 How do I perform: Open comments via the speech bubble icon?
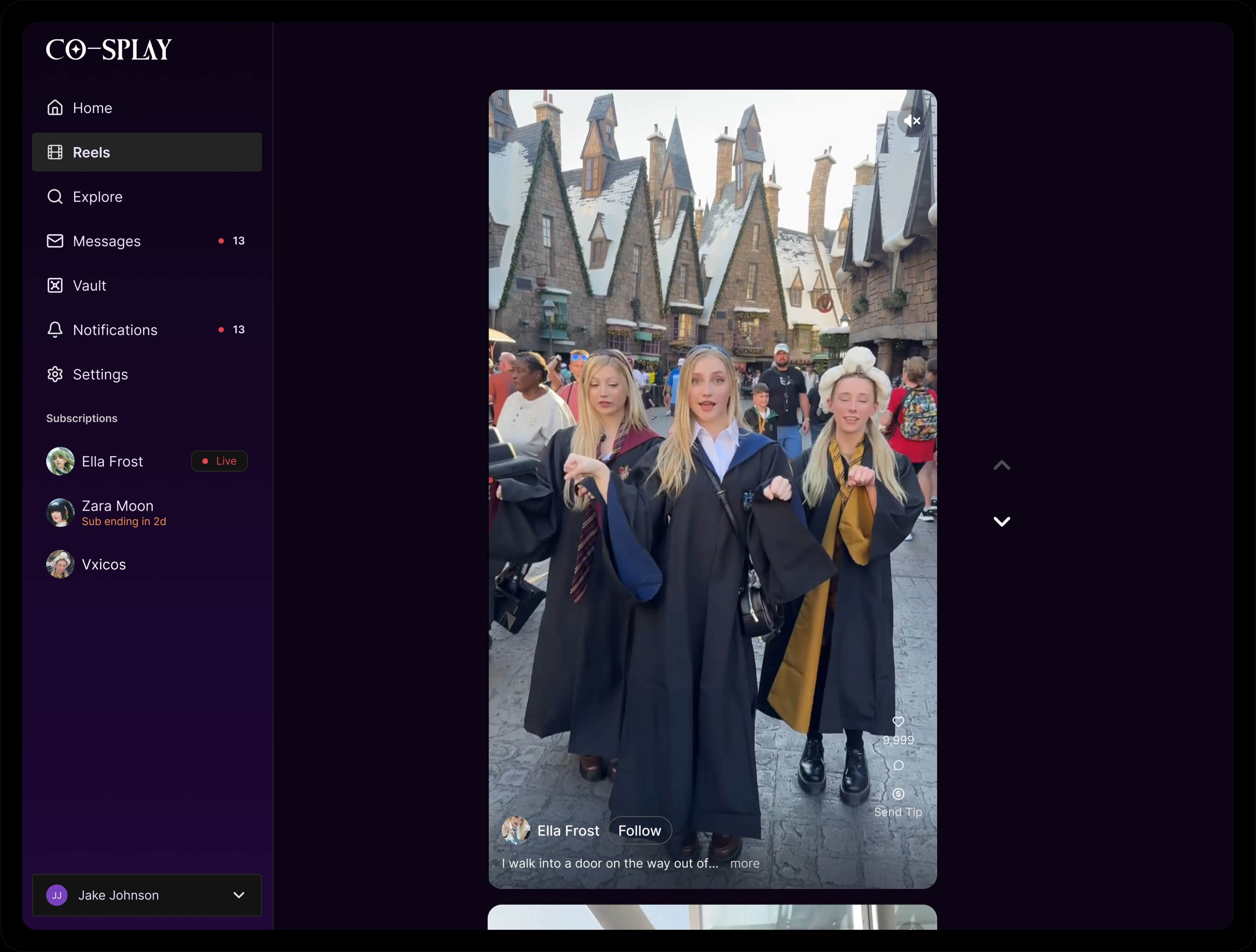pos(898,765)
